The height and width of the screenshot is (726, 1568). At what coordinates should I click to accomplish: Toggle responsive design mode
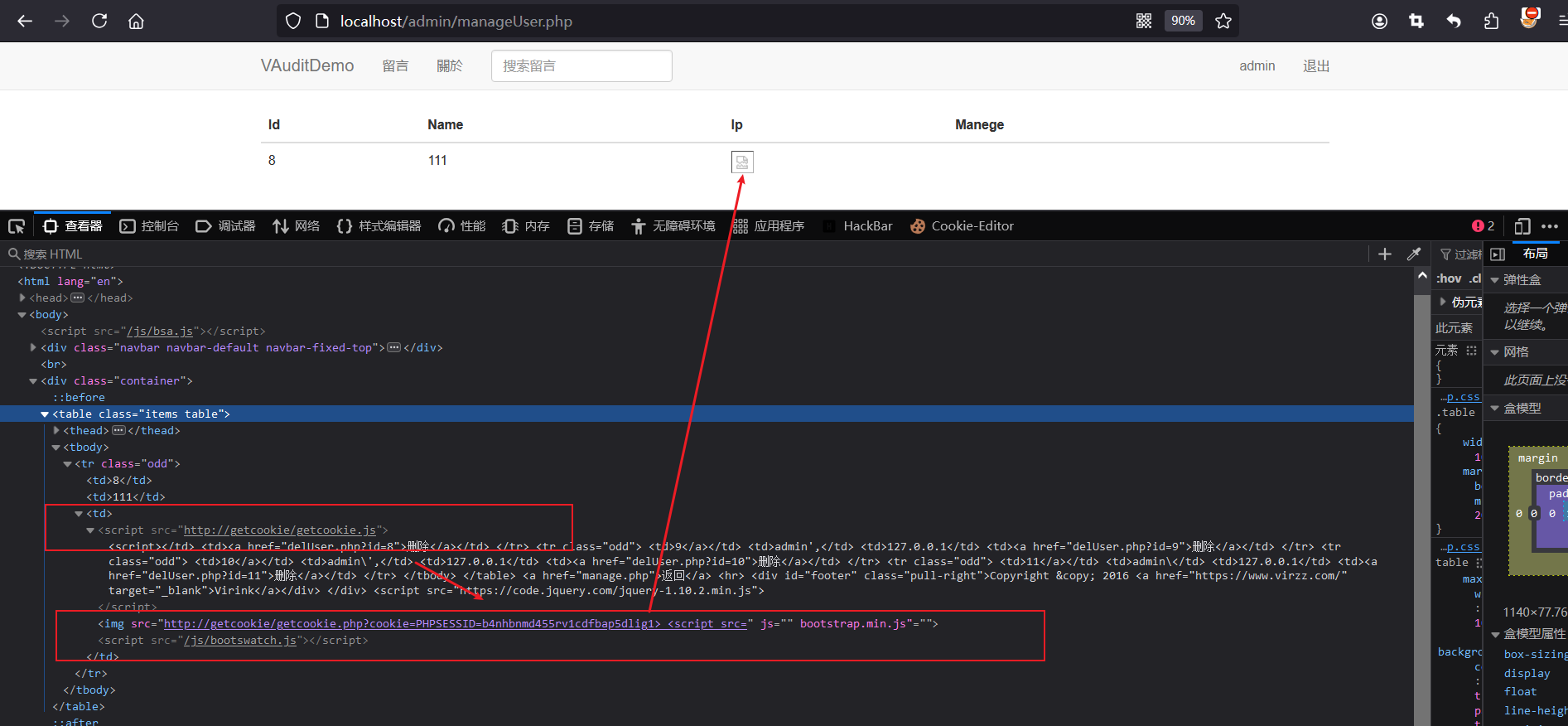point(1522,226)
